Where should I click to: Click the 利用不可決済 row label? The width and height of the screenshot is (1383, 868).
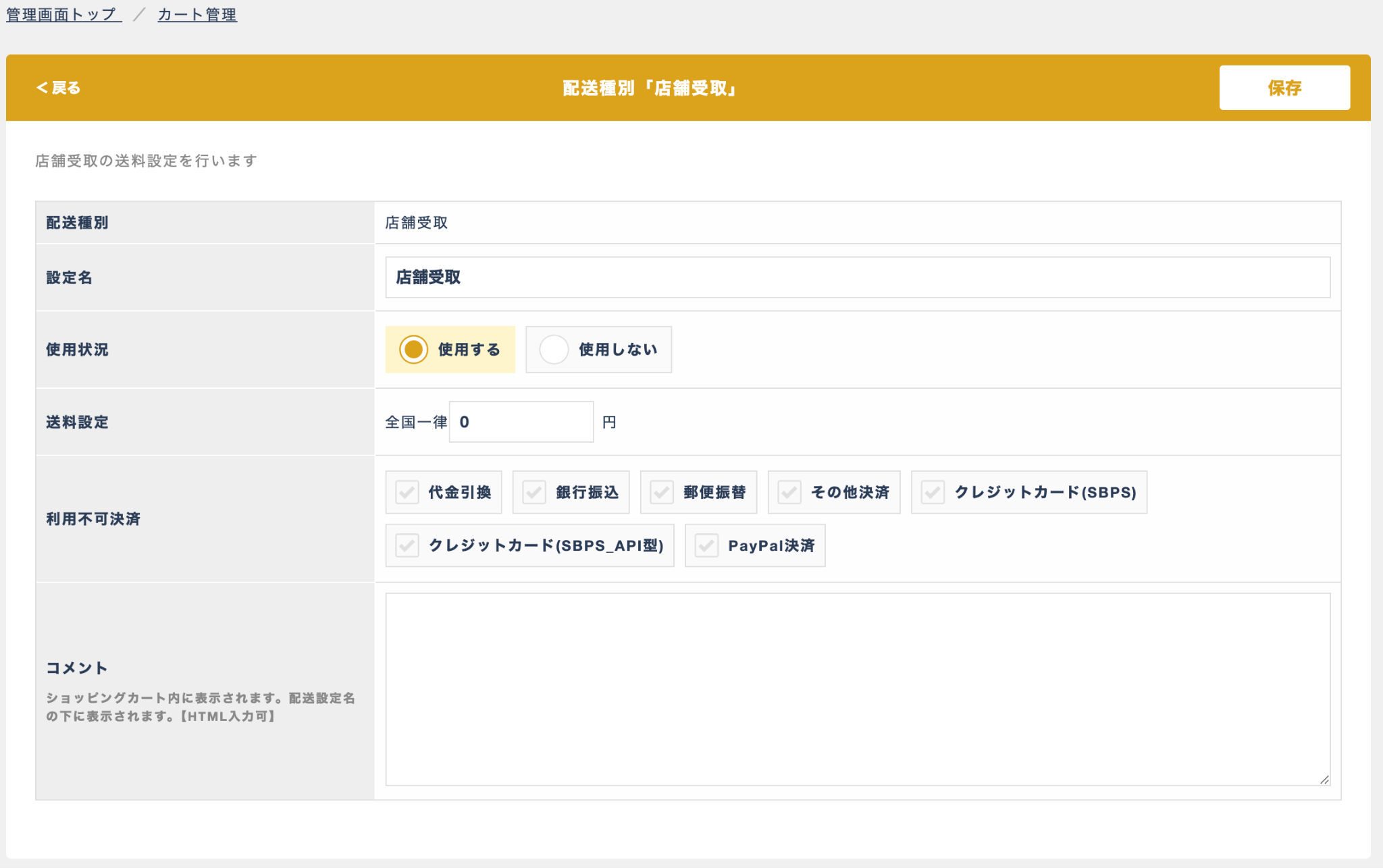click(93, 518)
